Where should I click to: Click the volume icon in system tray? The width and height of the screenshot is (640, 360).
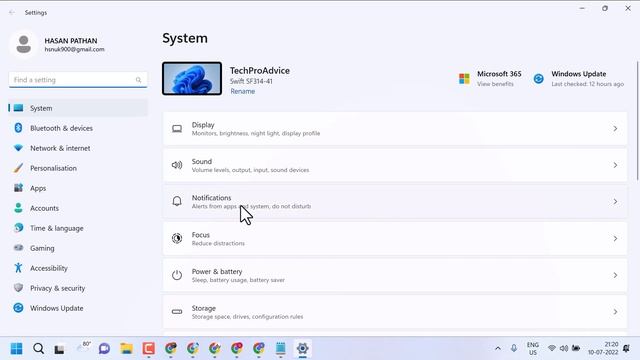coord(564,349)
